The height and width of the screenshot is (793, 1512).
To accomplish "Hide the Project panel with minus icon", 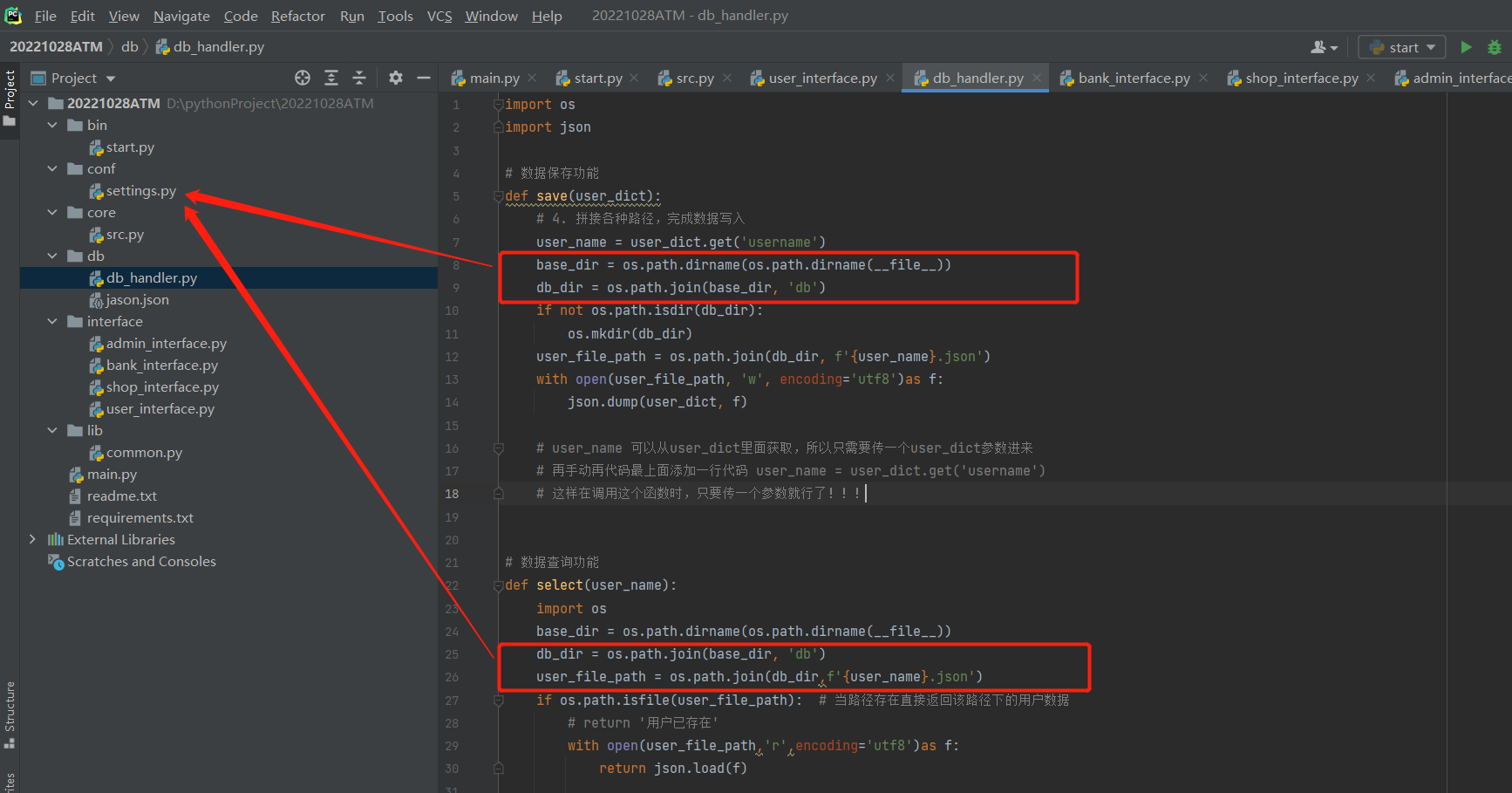I will (x=424, y=78).
